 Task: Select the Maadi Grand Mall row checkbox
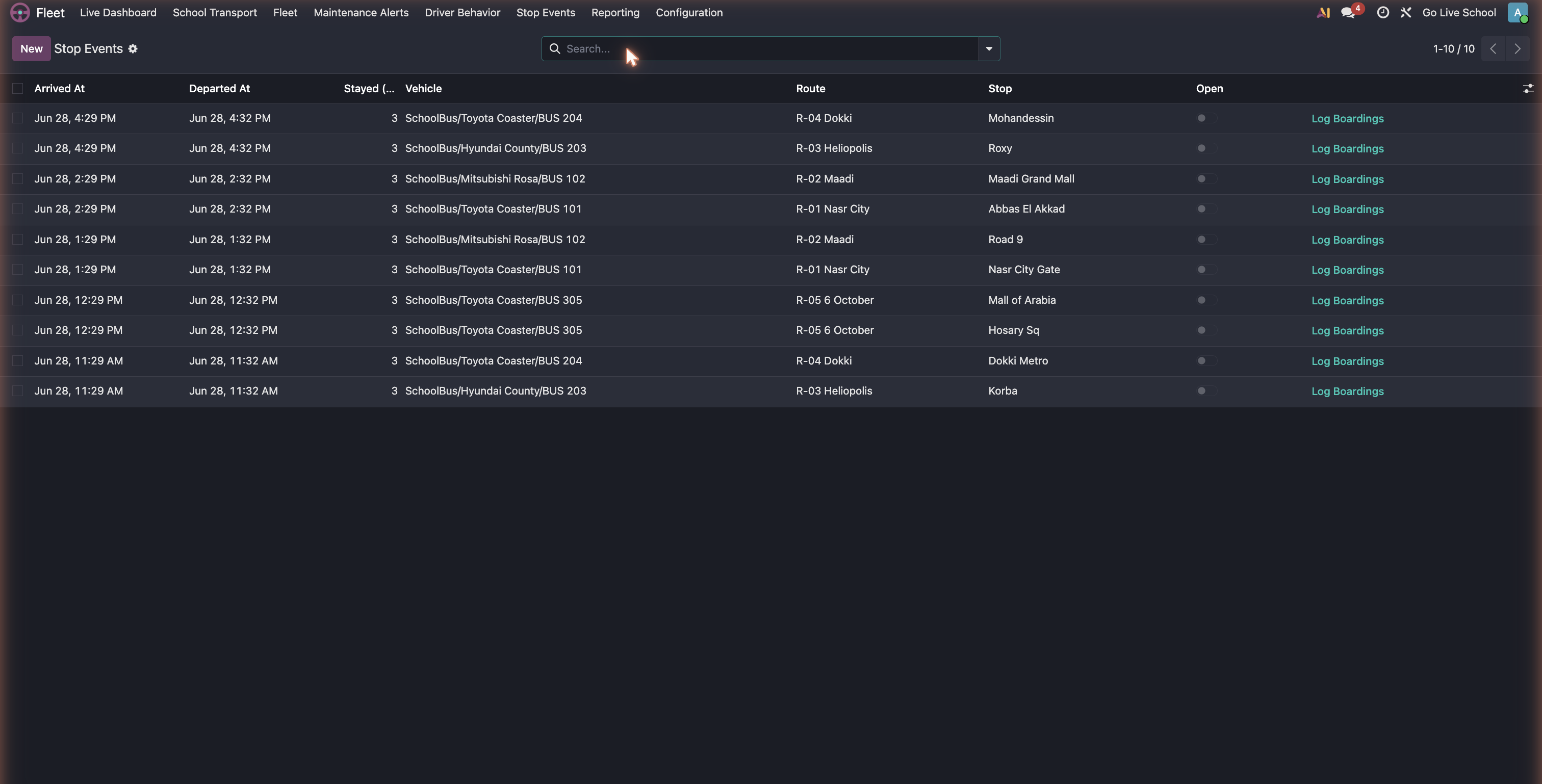[x=17, y=178]
